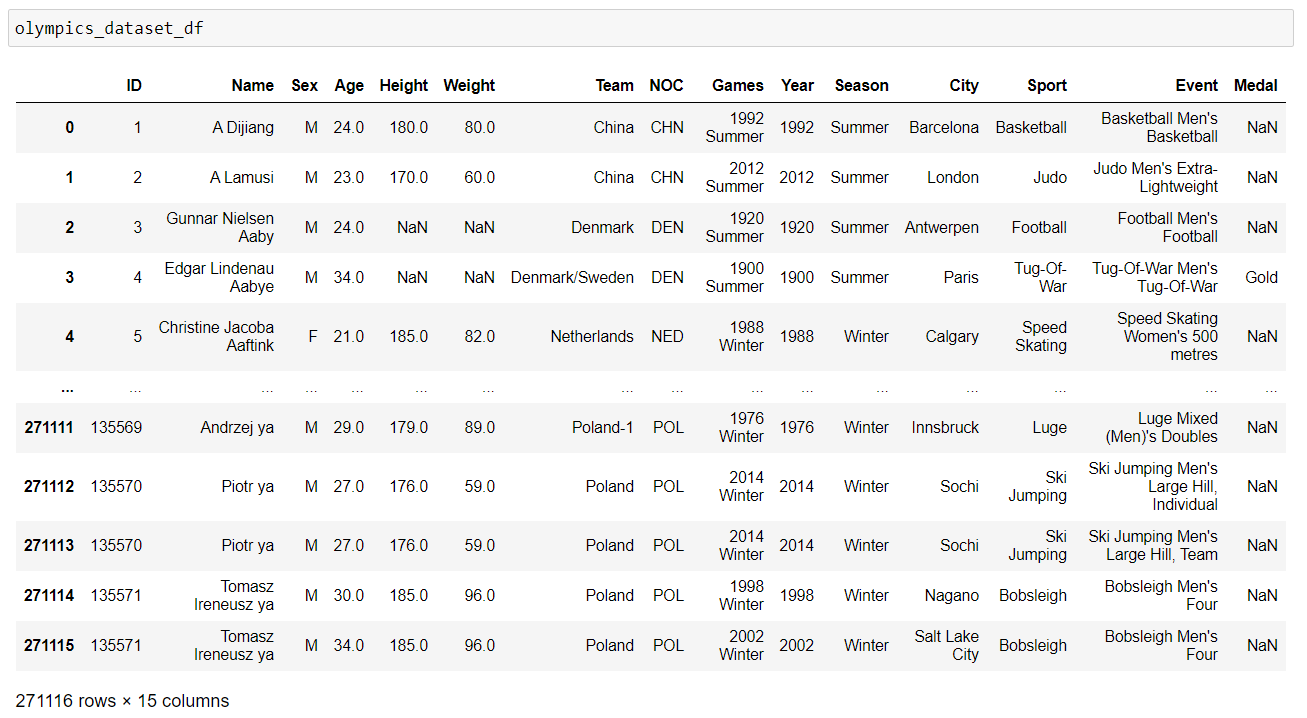The height and width of the screenshot is (718, 1307).
Task: Select the Games column header
Action: 737,86
